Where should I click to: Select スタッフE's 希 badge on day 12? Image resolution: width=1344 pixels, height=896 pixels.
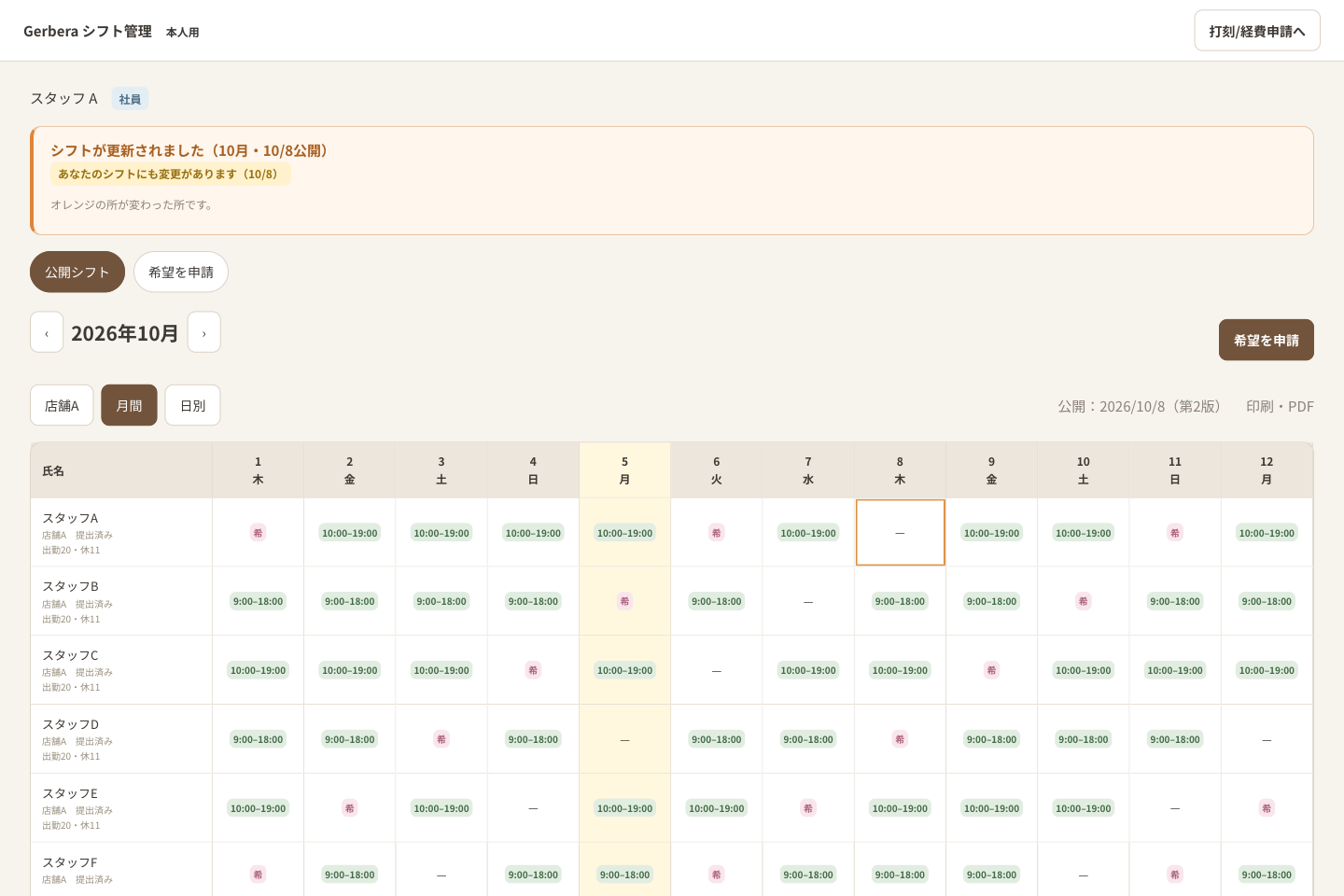pos(1267,808)
